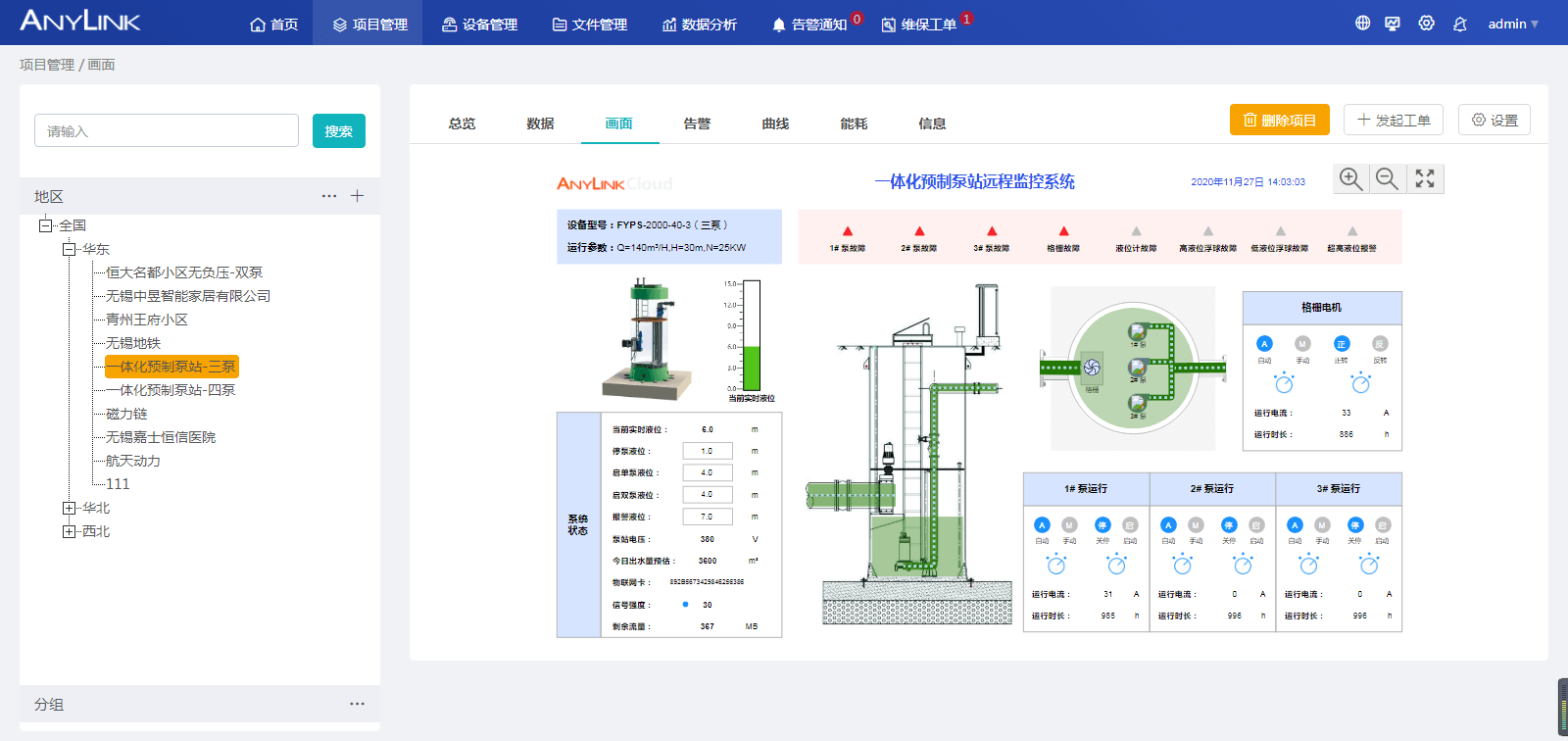Click the language globe icon

[1362, 23]
